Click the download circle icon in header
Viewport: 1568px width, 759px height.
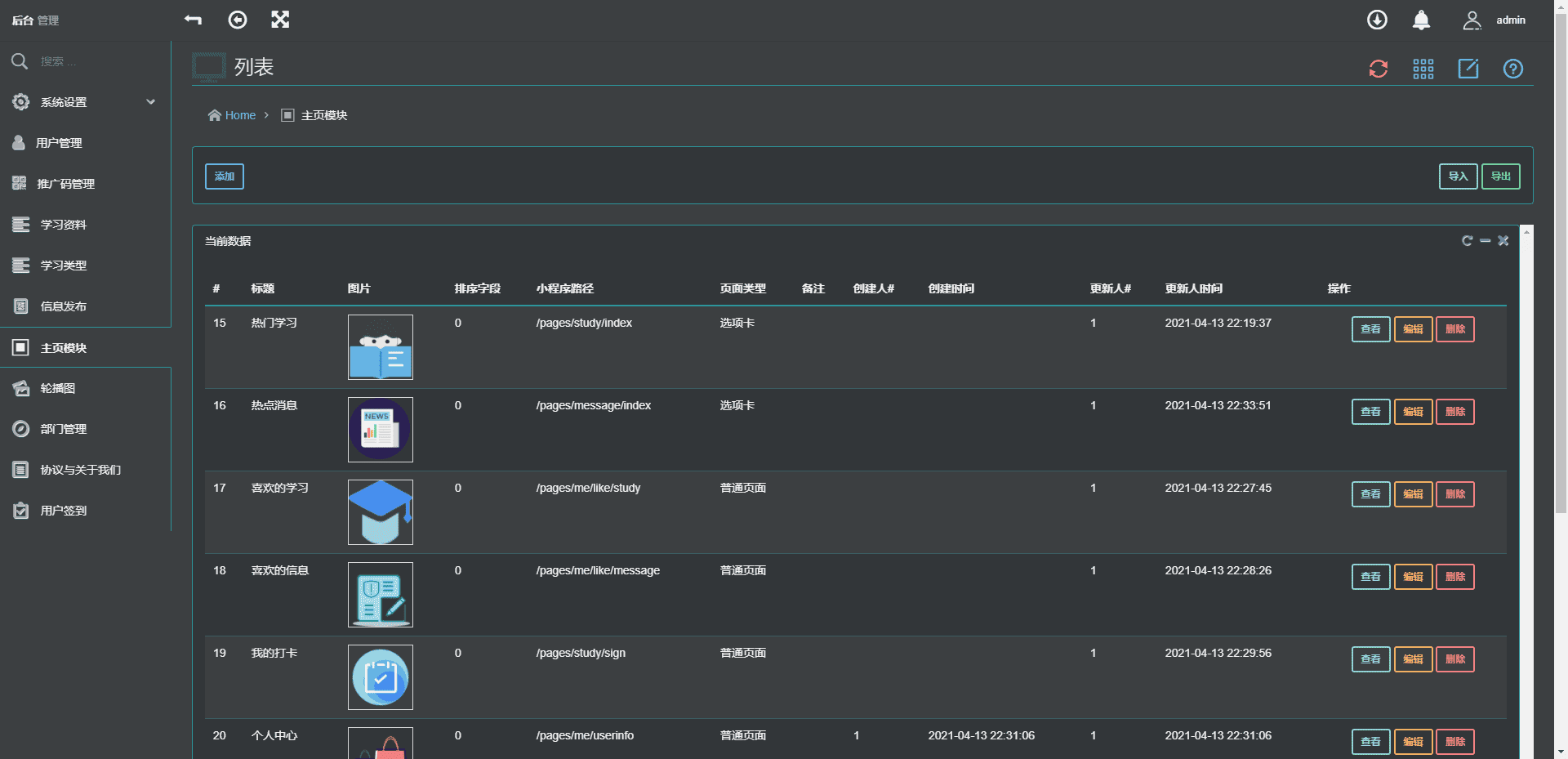[x=1377, y=20]
